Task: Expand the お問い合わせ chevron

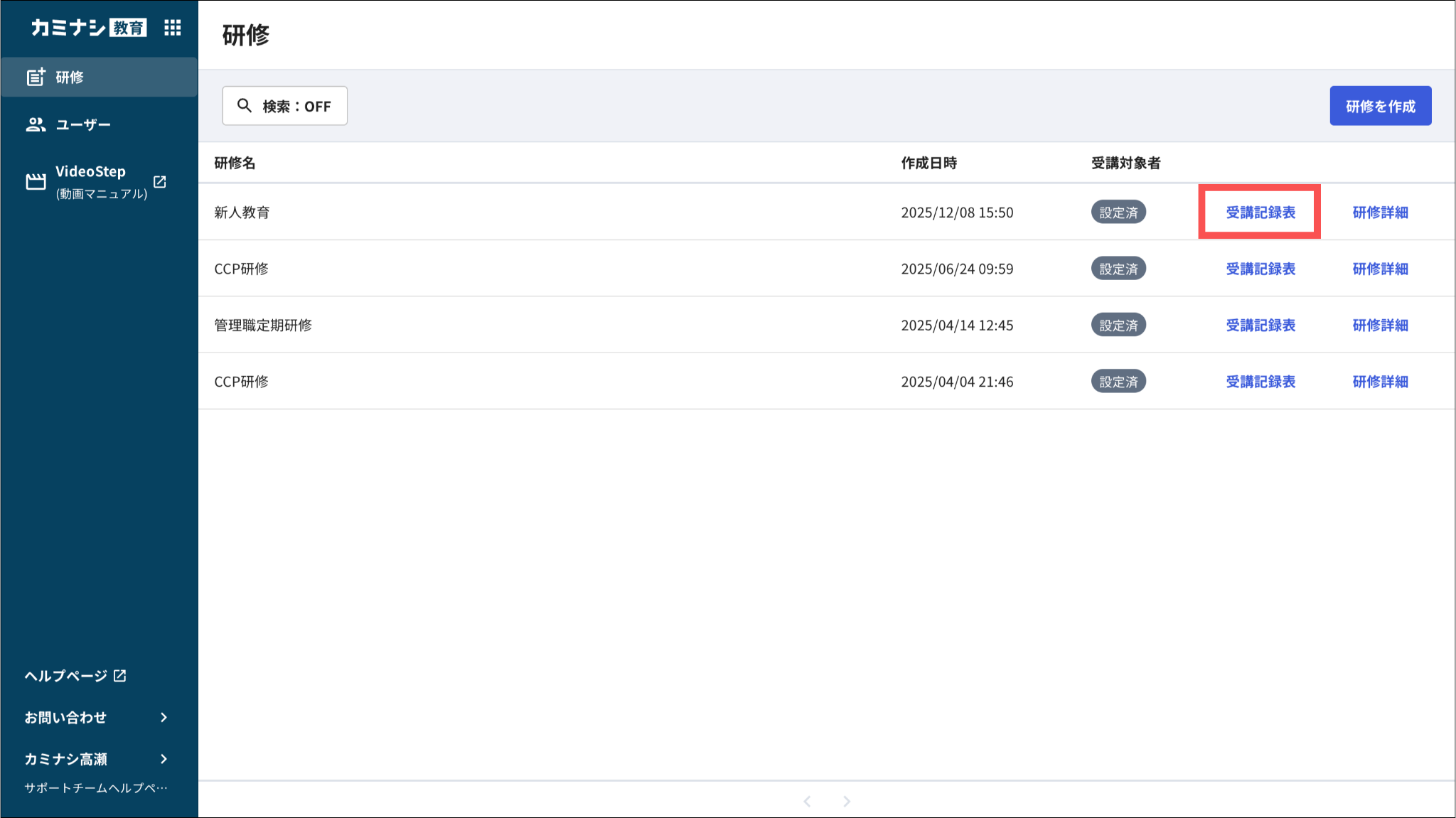Action: tap(164, 717)
